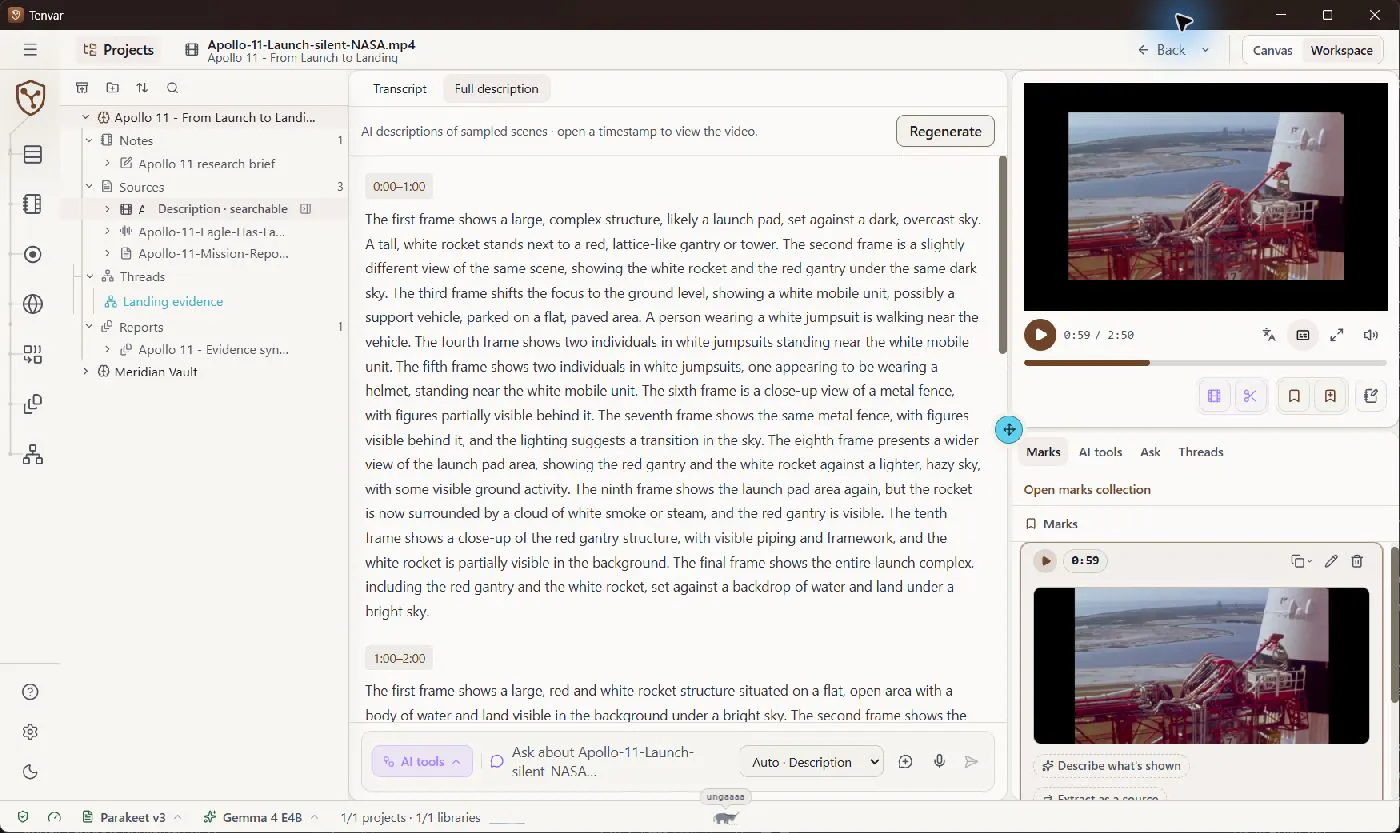Image resolution: width=1400 pixels, height=833 pixels.
Task: Click the microphone icon in the ask bar
Action: click(939, 762)
